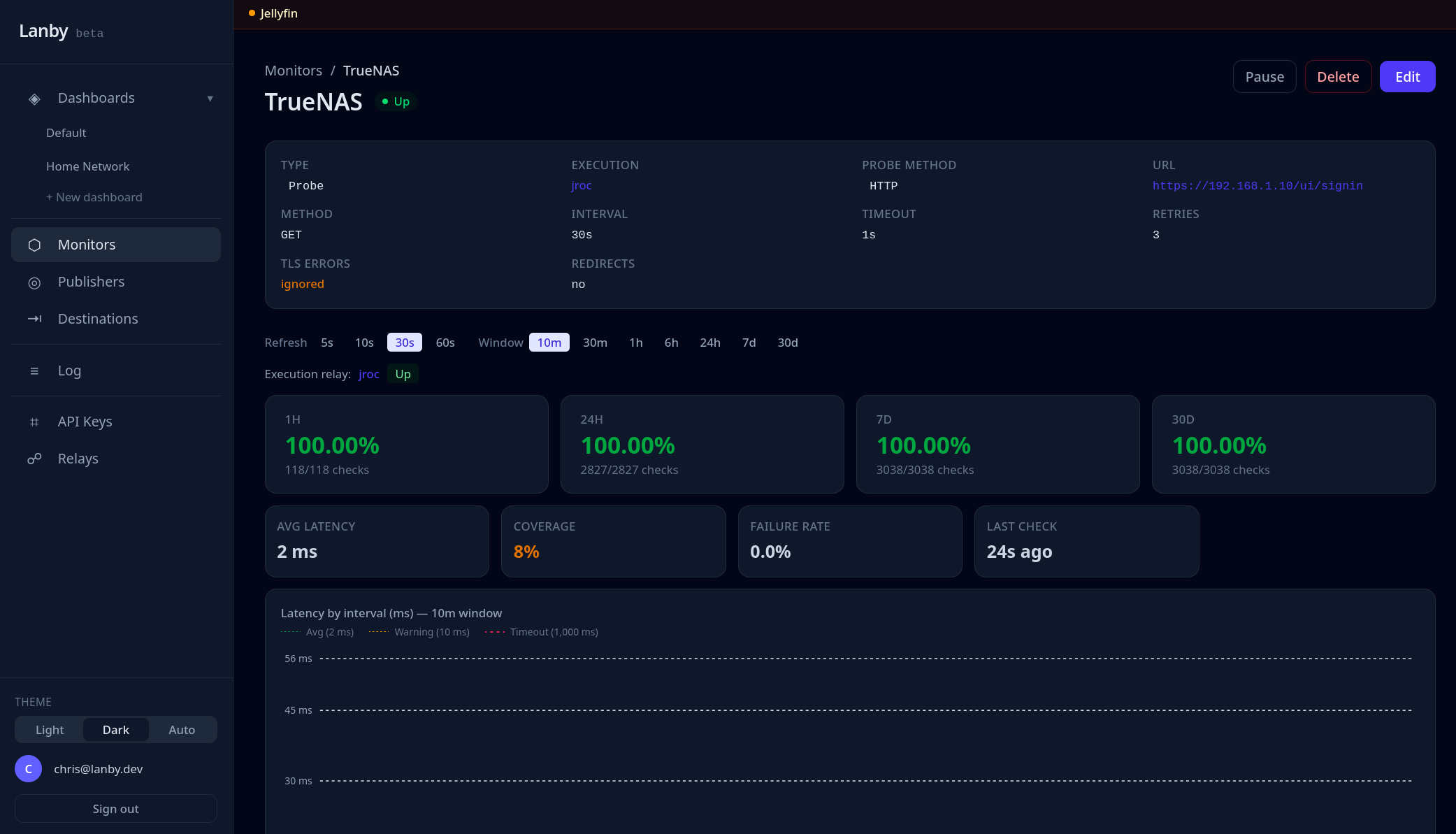Set refresh rate to 60s
The image size is (1456, 834).
point(445,343)
